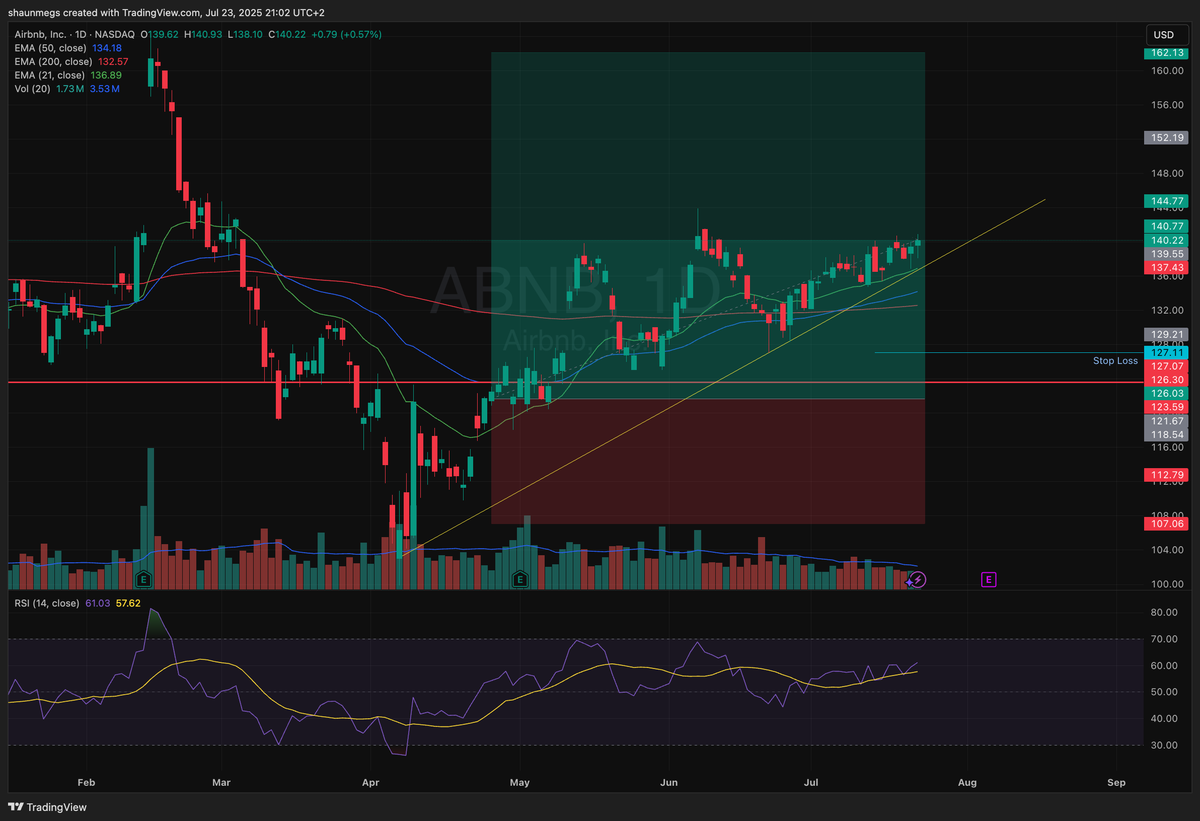Click the purple lightning bolt event icon
The width and height of the screenshot is (1200, 821).
[918, 579]
